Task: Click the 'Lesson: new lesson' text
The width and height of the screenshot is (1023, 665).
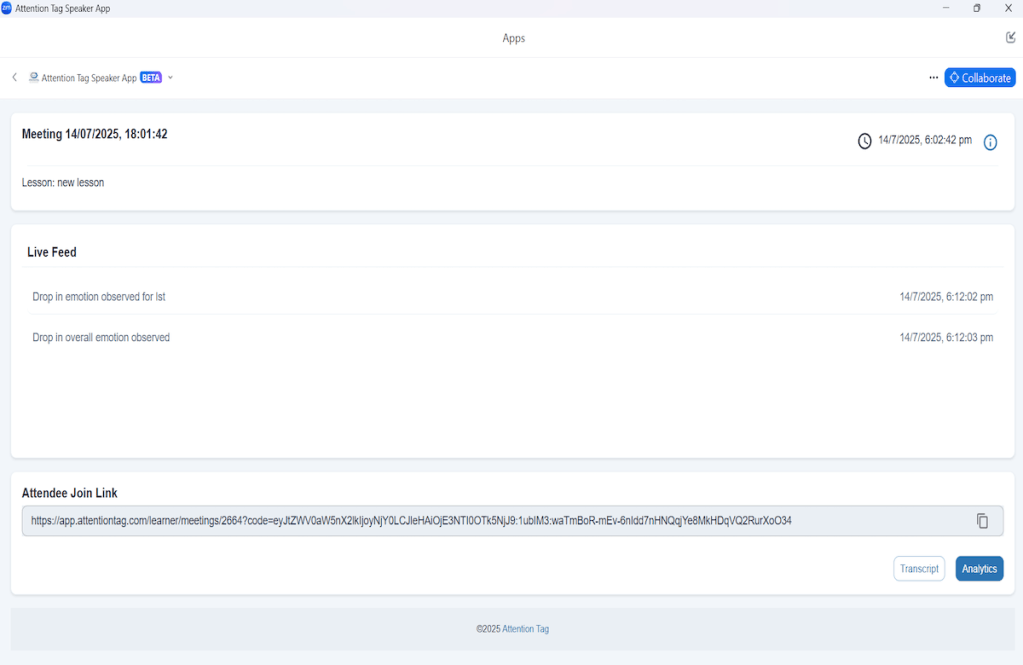Action: point(63,183)
